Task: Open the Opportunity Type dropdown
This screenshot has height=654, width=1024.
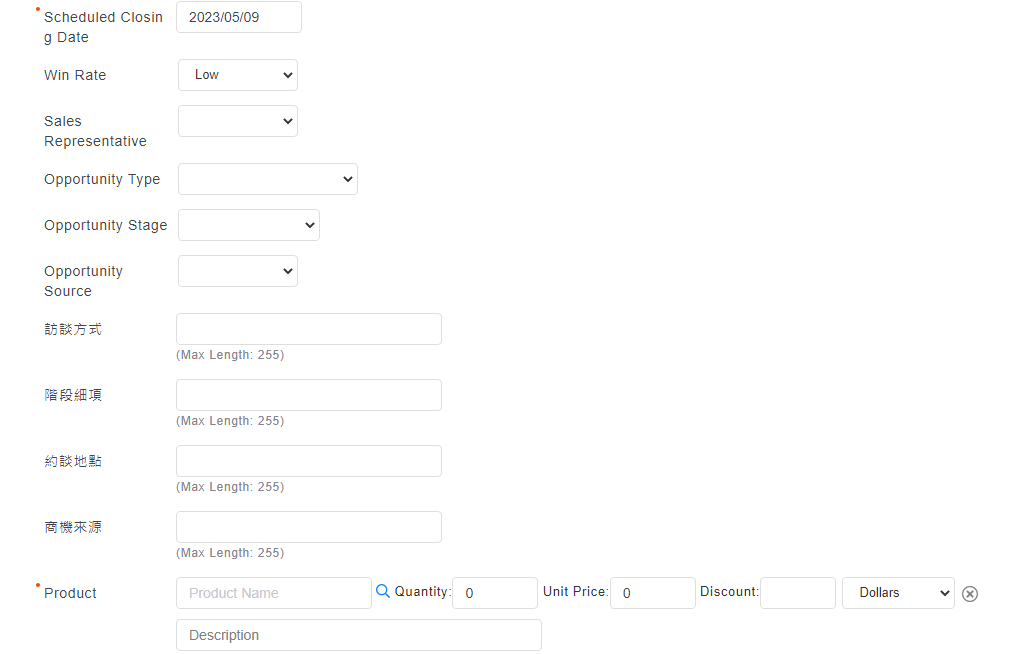Action: pos(268,179)
